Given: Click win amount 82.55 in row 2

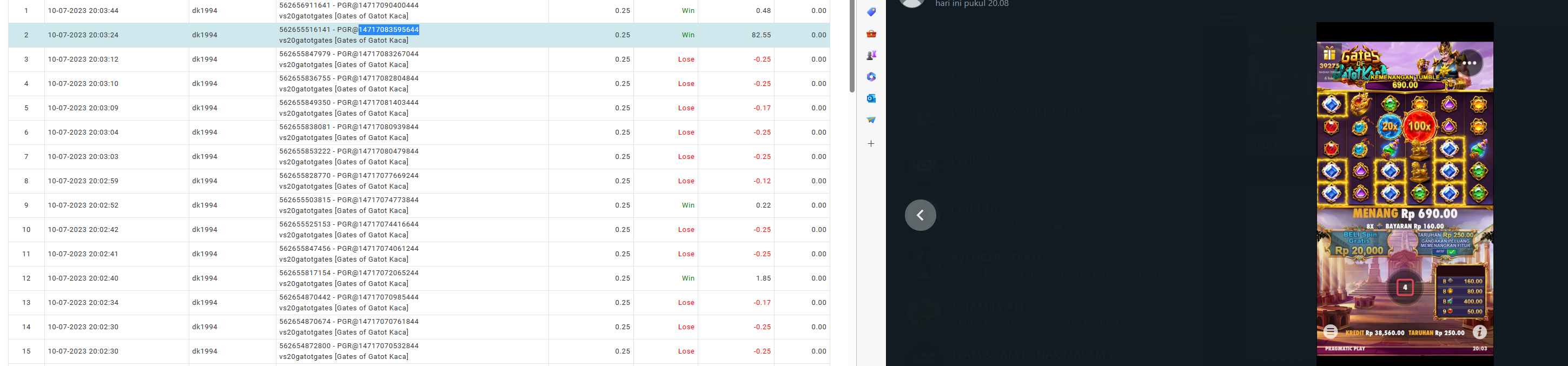Looking at the screenshot, I should 761,35.
